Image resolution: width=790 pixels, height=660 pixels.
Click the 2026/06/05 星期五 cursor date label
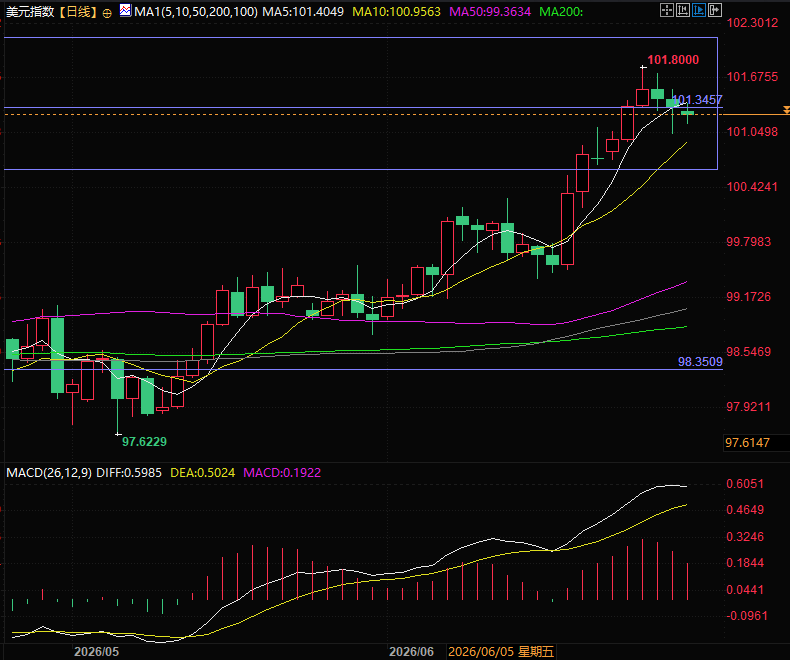point(501,651)
